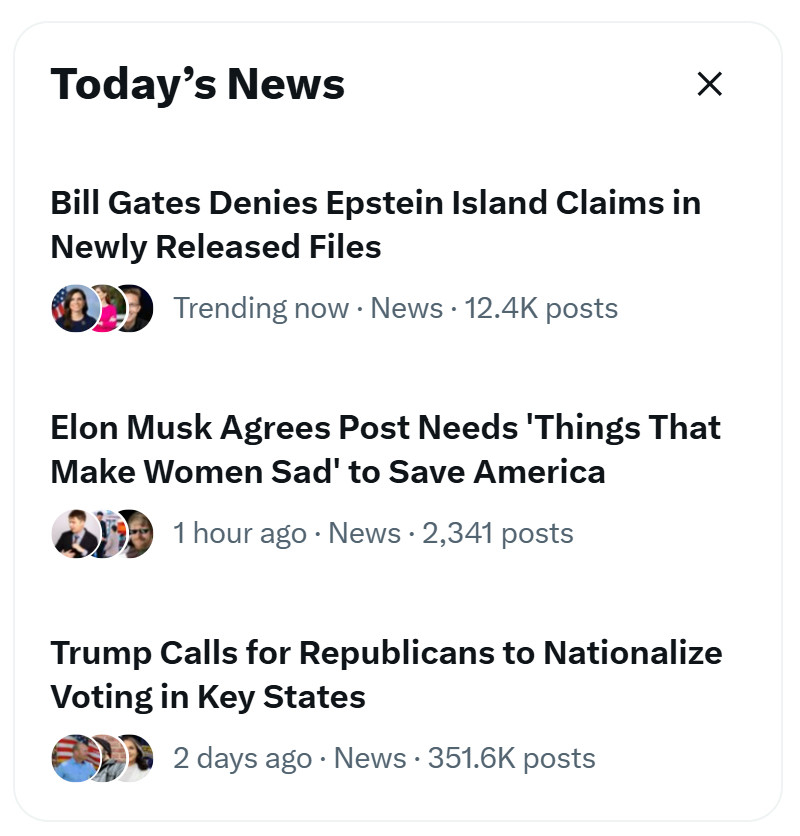Click first avatar under Elon Musk story
800x836 pixels.
pos(71,533)
